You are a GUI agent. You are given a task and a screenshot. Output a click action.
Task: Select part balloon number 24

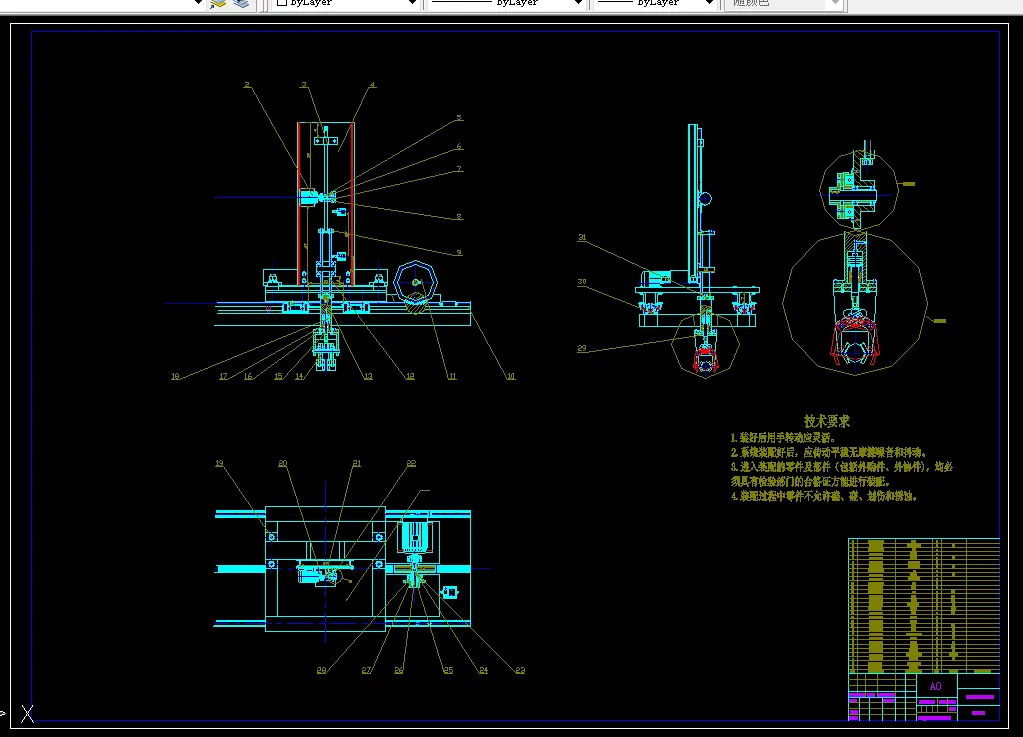pos(483,670)
